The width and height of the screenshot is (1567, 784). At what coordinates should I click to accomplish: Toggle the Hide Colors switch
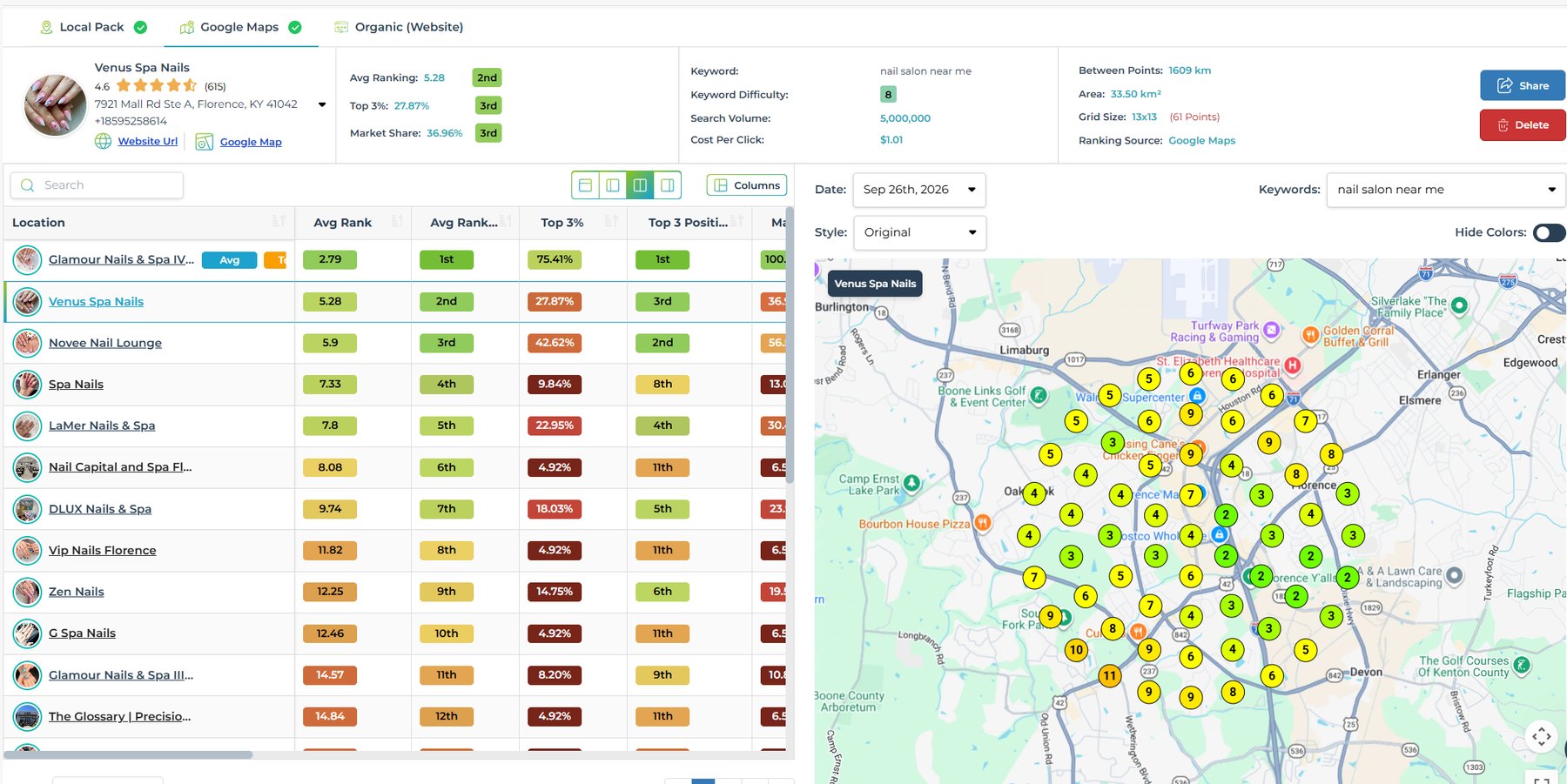click(x=1549, y=232)
